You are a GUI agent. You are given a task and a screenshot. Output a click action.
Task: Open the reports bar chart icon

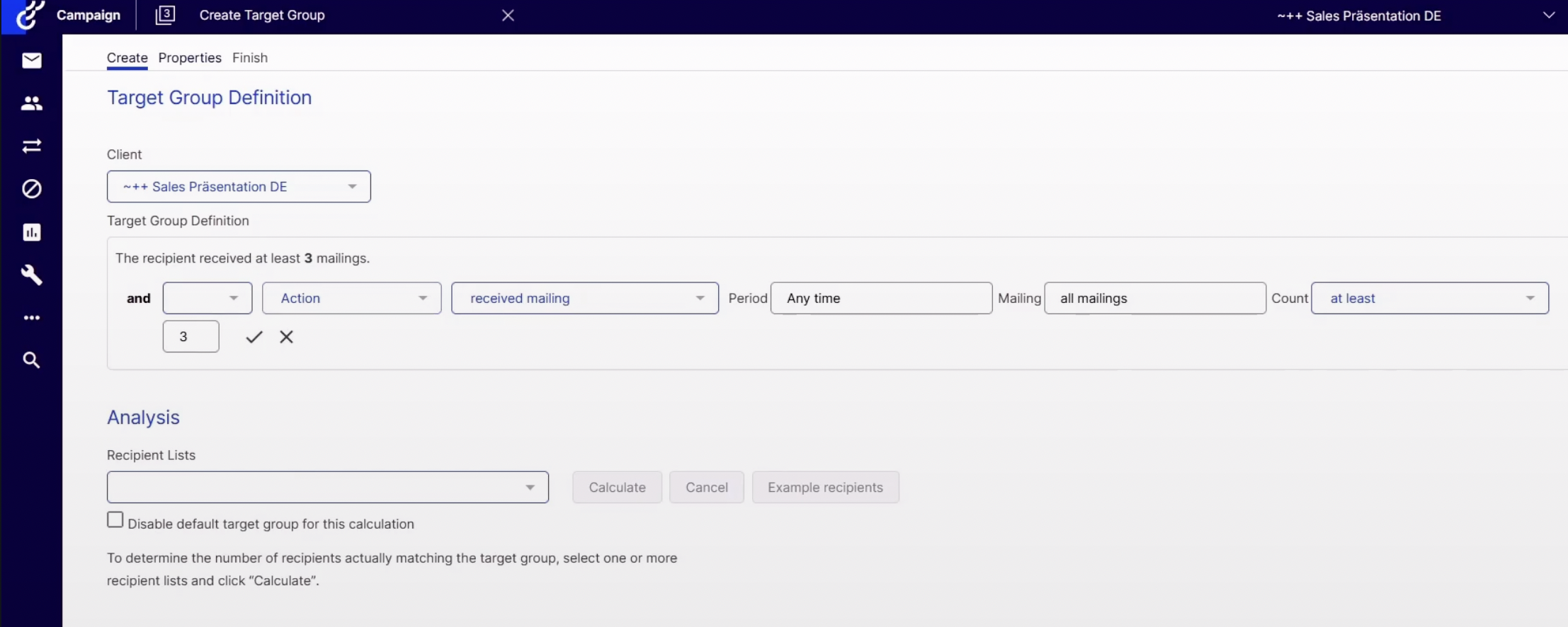(31, 232)
